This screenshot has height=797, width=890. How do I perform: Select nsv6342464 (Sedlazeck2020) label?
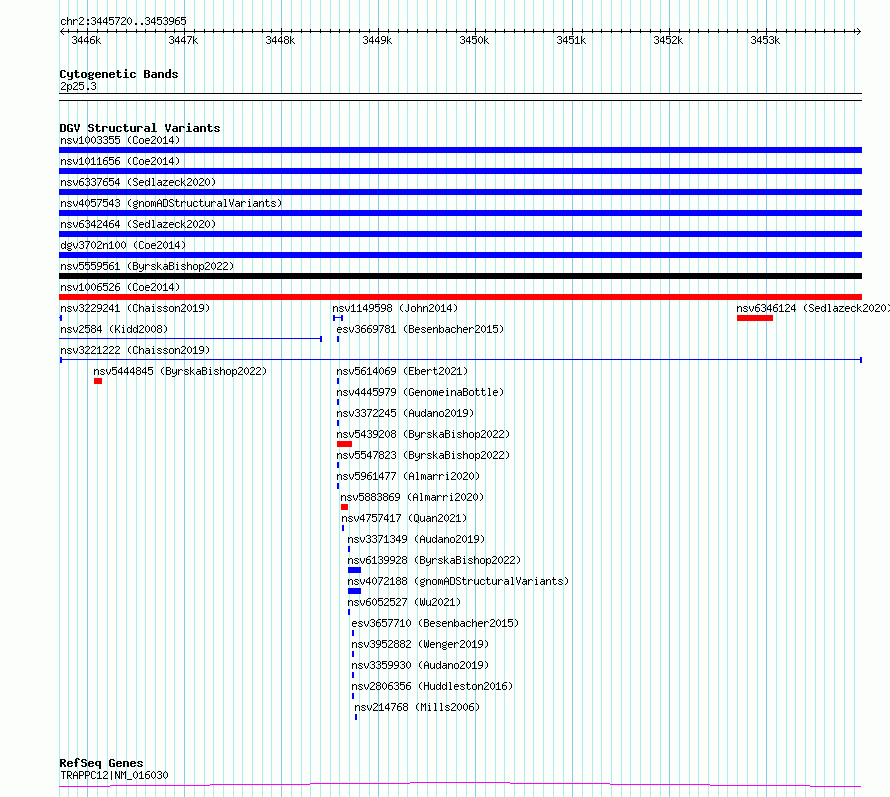click(x=138, y=224)
